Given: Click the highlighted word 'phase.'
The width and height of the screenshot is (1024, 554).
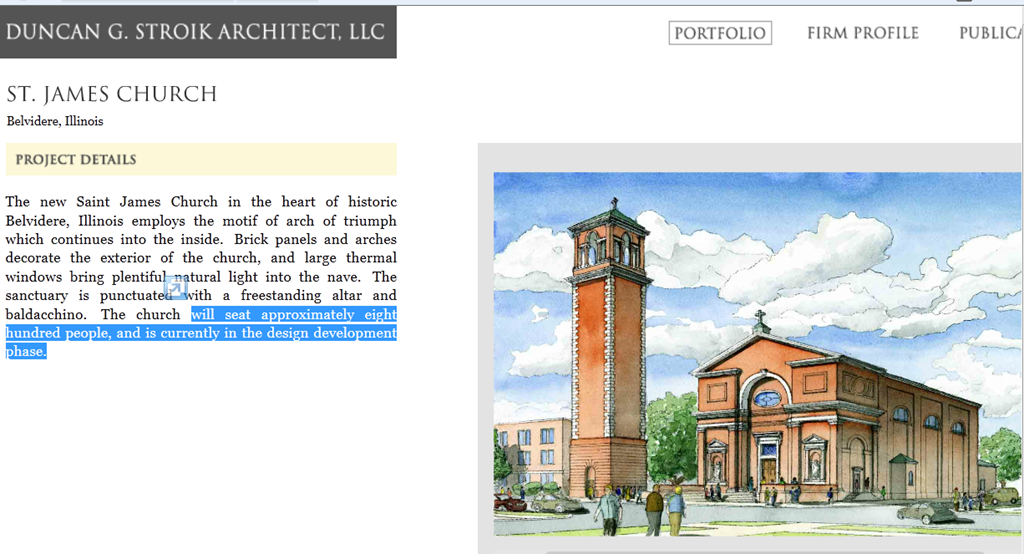Looking at the screenshot, I should click(x=26, y=351).
